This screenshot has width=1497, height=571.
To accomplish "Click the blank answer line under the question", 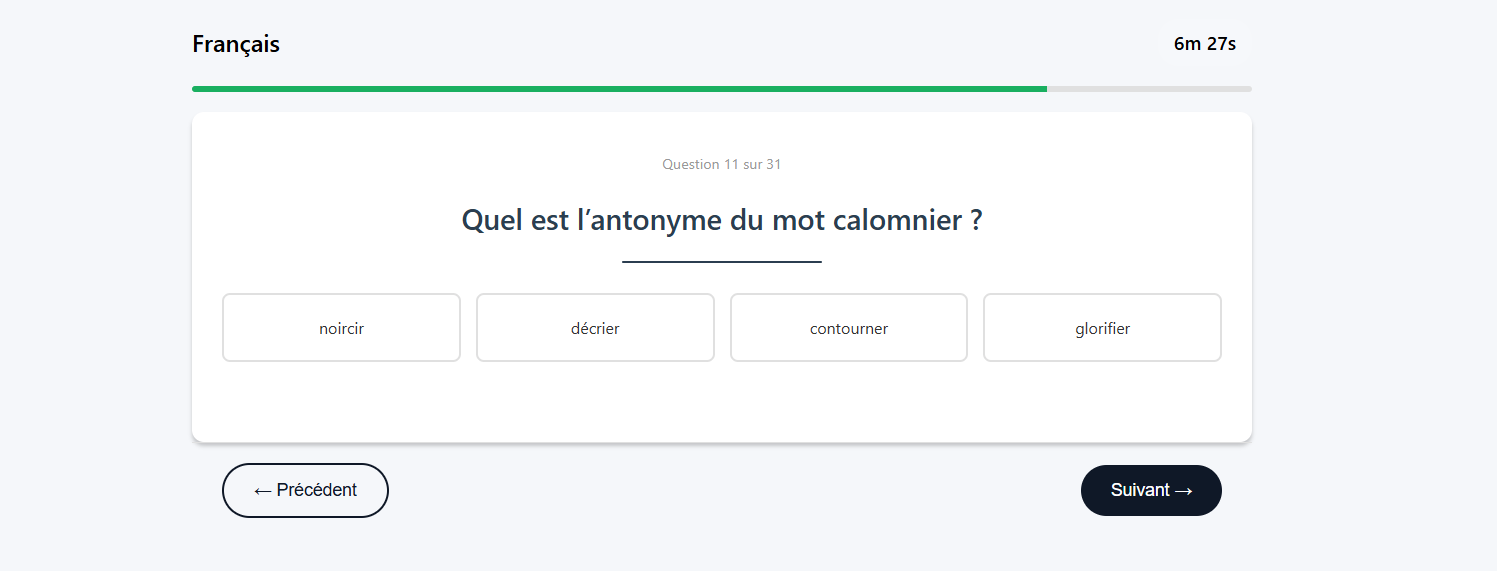I will pos(721,261).
